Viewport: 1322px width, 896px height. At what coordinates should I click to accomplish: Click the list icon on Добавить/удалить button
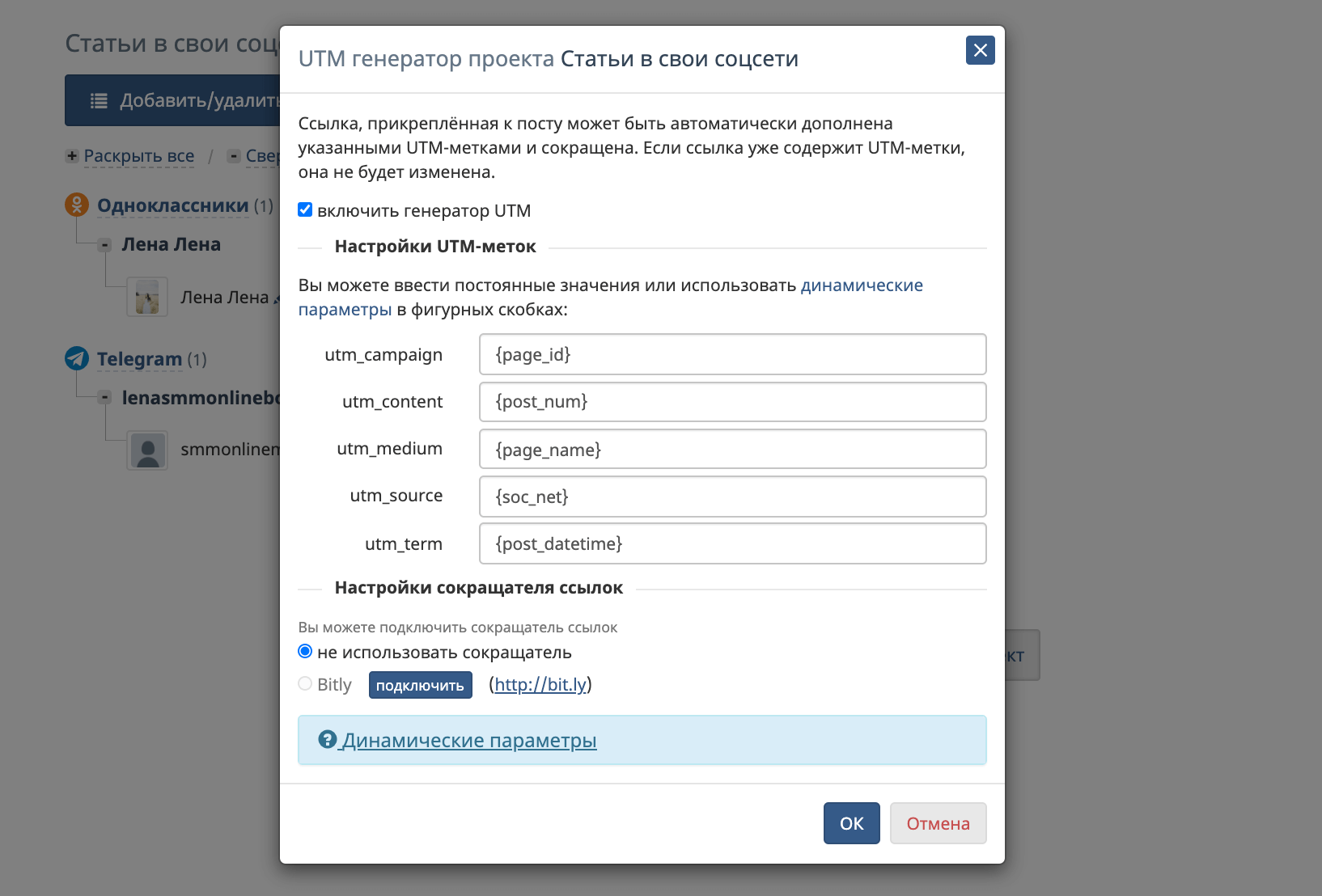pos(99,101)
